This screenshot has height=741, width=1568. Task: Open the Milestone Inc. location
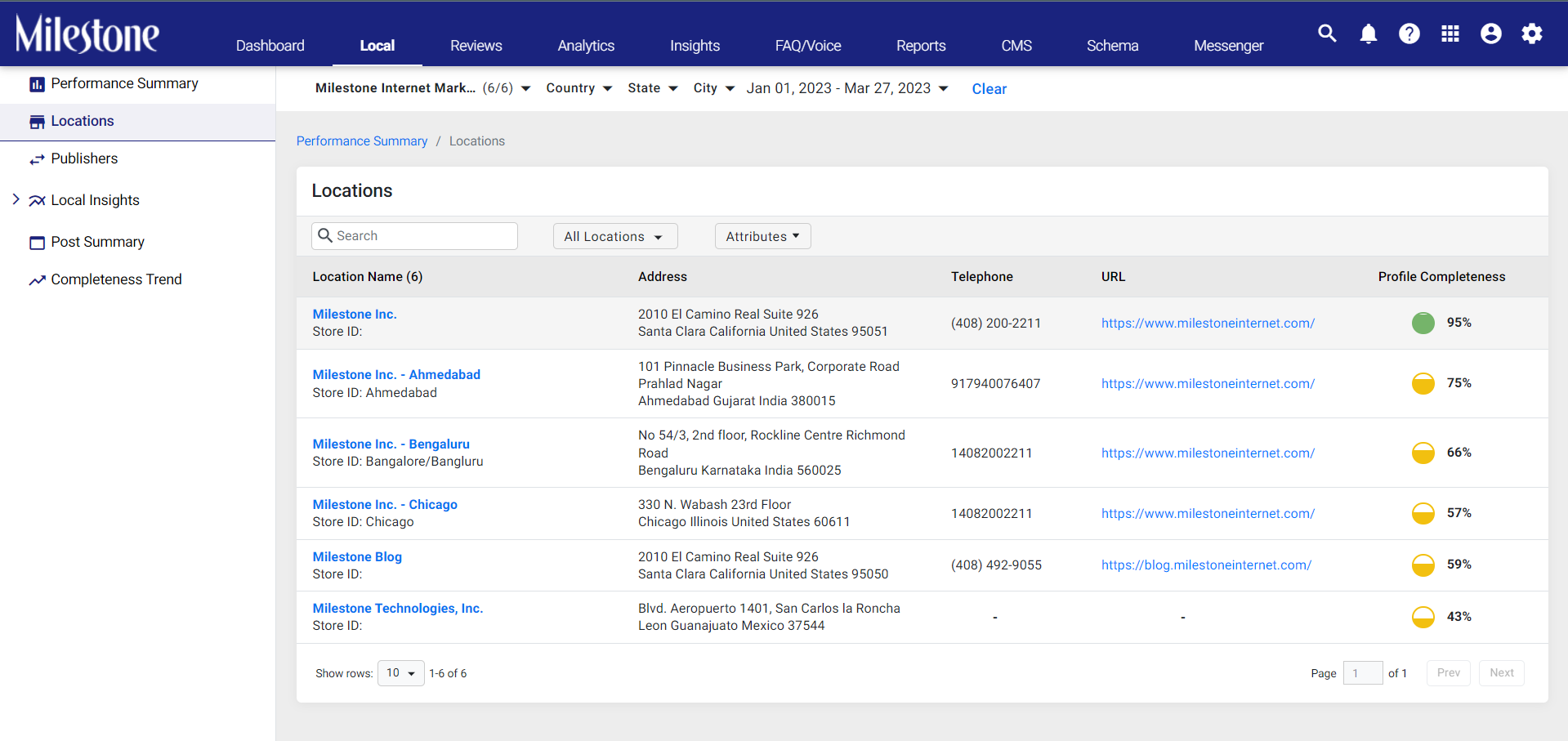coord(355,315)
